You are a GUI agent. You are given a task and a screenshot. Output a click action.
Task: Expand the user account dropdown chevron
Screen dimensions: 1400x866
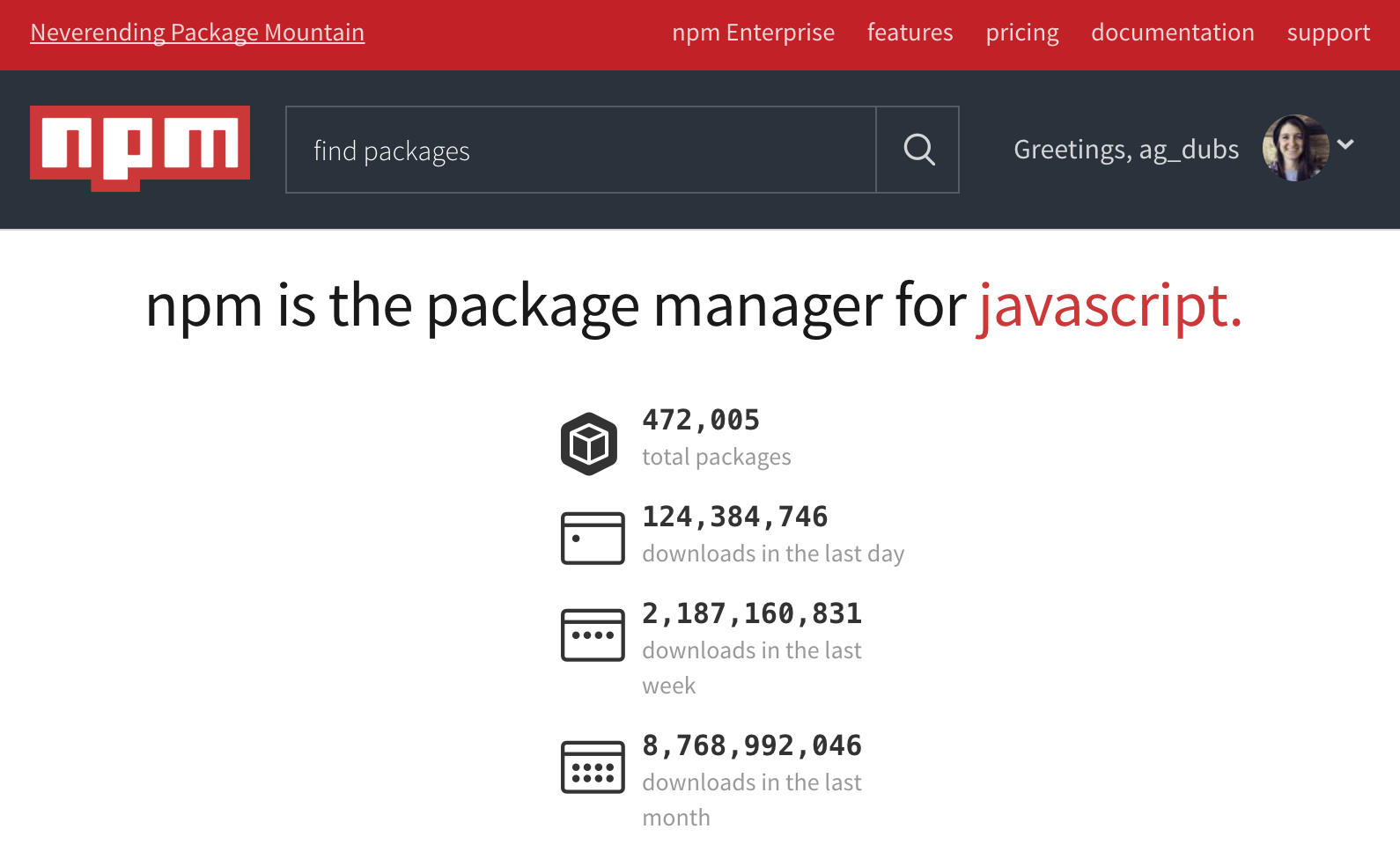pyautogui.click(x=1345, y=144)
